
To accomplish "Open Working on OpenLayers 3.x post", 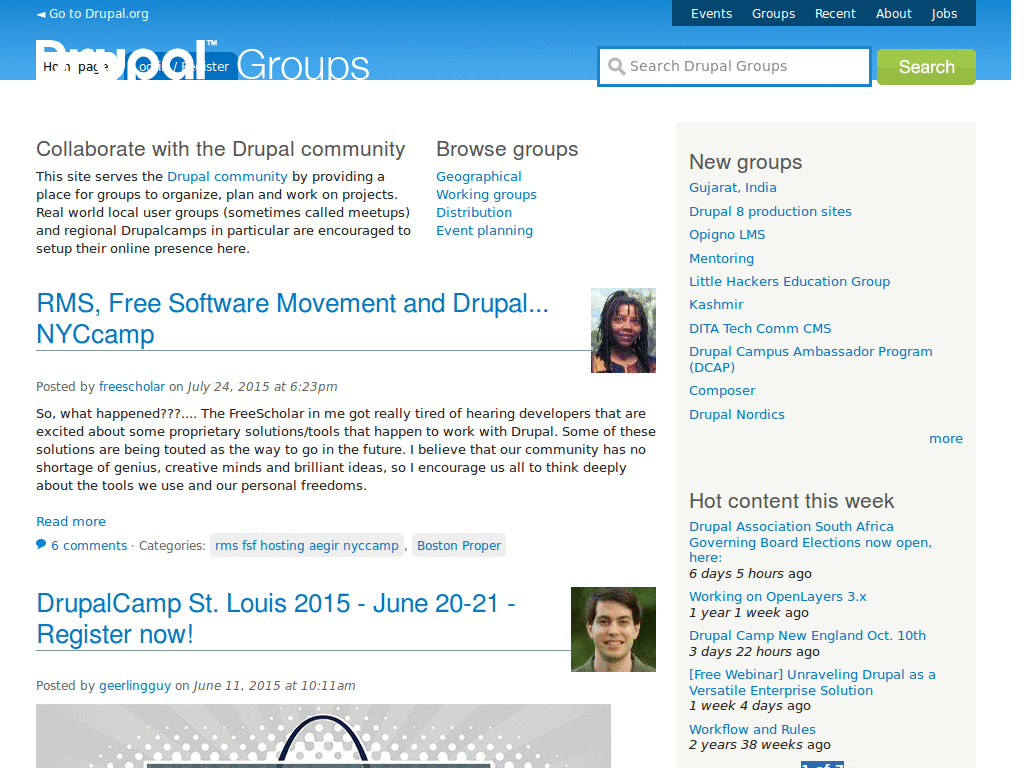I will [x=778, y=596].
